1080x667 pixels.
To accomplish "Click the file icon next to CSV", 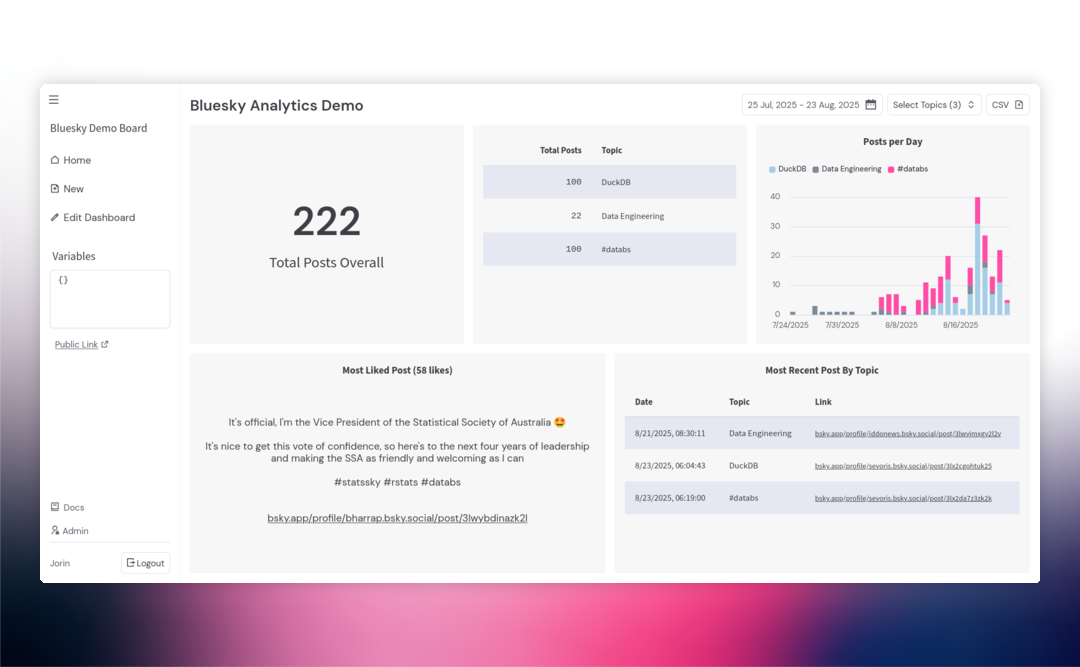I will tap(1021, 104).
